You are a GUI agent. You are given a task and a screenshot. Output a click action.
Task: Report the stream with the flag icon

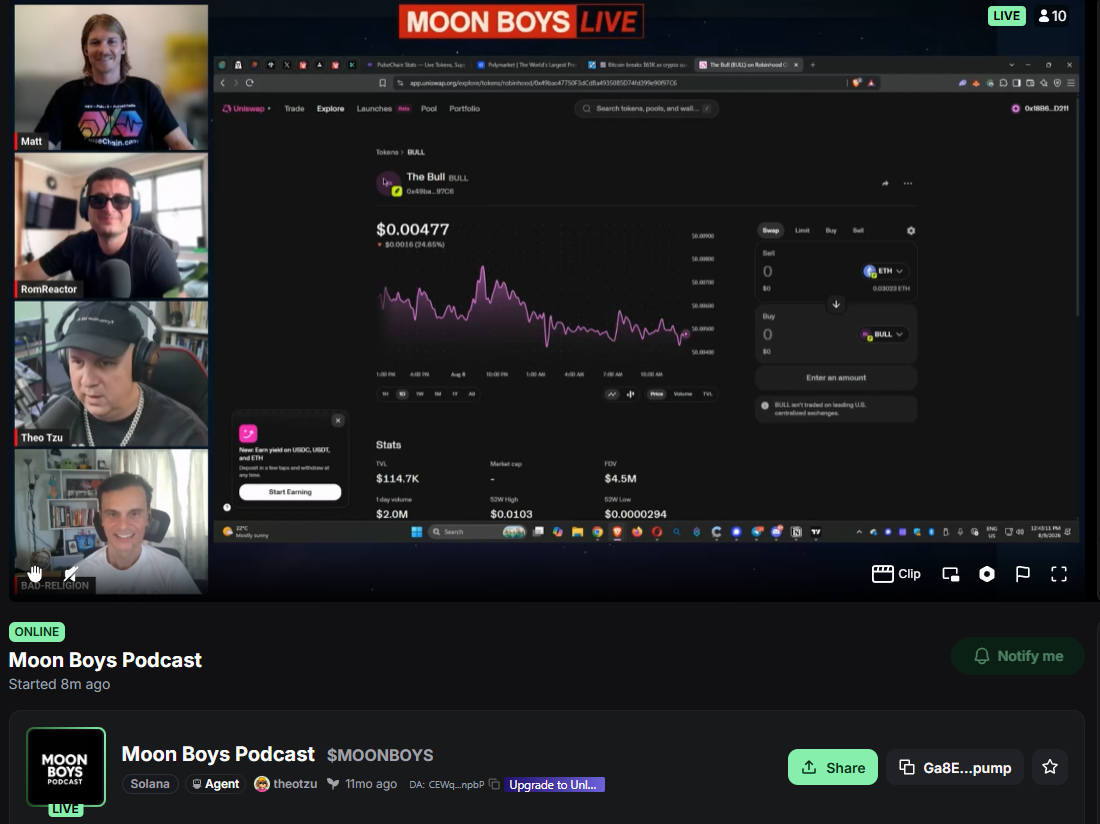click(1023, 574)
